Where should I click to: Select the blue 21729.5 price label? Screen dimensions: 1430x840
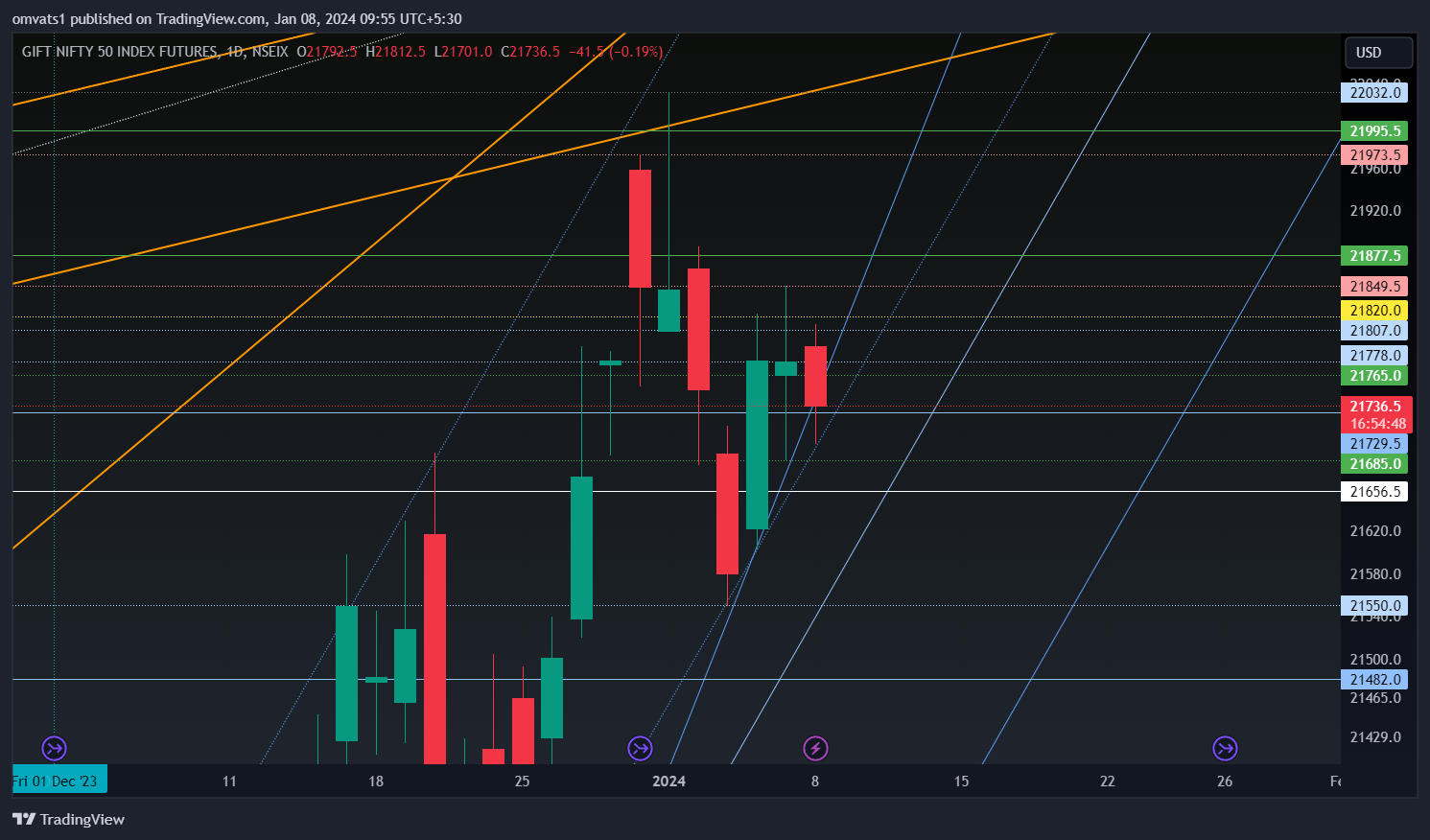(x=1374, y=444)
